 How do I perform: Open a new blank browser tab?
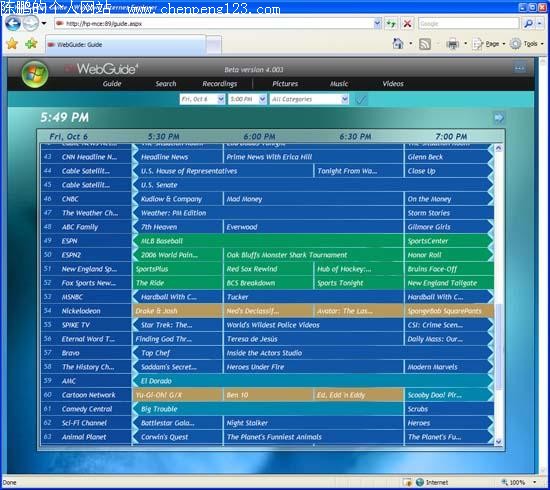[x=214, y=45]
